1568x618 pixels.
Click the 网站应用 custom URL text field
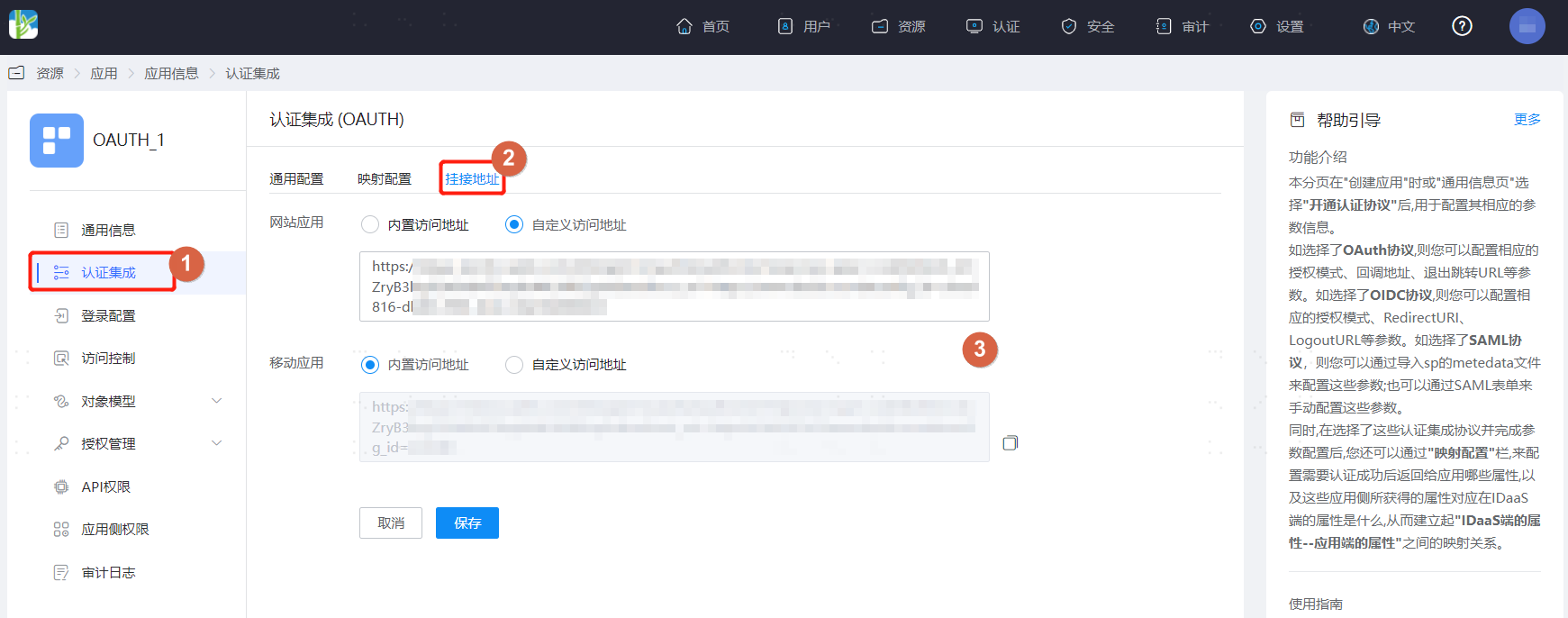click(674, 286)
